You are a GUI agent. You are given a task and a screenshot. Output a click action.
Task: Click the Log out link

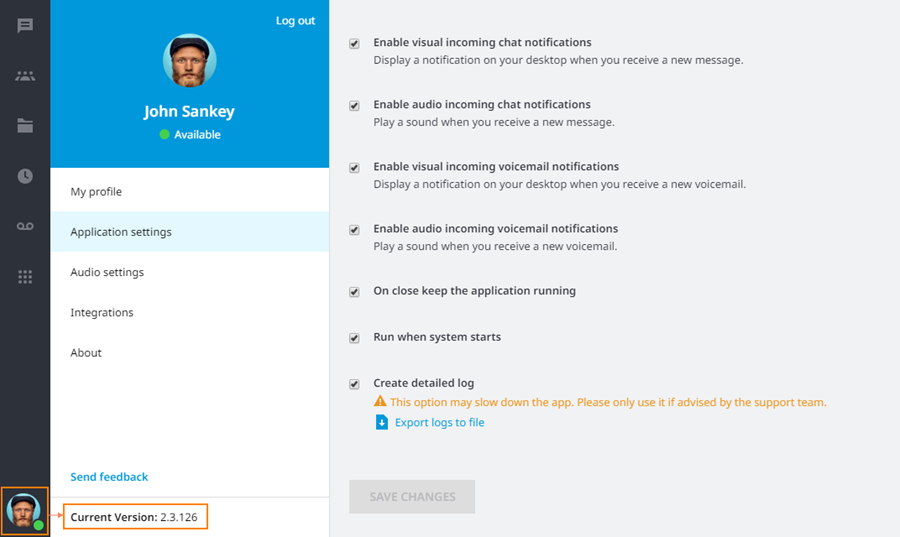coord(295,21)
